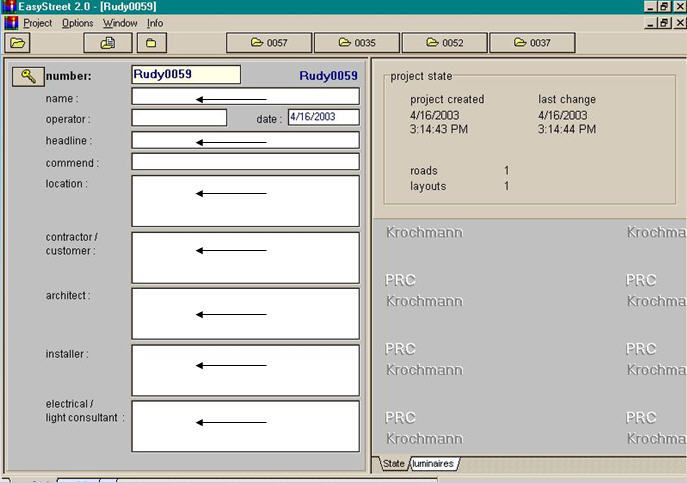Screen dimensions: 687x483
Task: Open the Info menu
Action: (155, 23)
